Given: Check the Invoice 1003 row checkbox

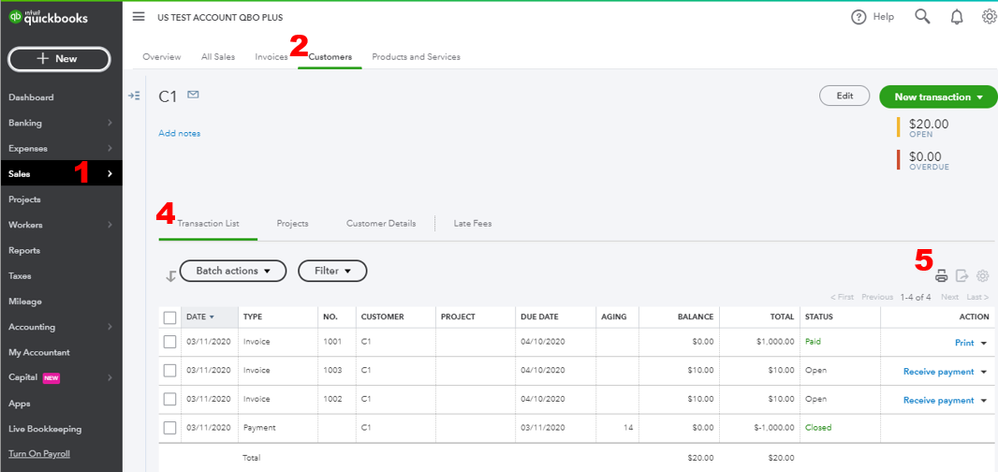Looking at the screenshot, I should tap(170, 370).
